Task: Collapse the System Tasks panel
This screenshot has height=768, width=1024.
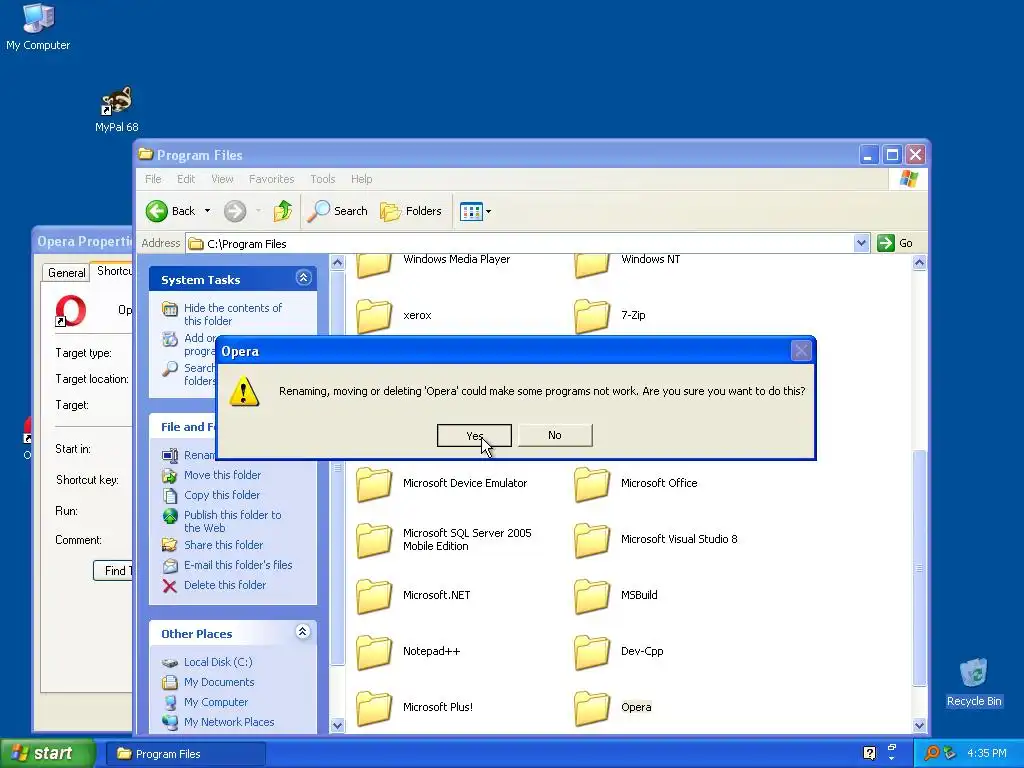Action: (x=303, y=278)
